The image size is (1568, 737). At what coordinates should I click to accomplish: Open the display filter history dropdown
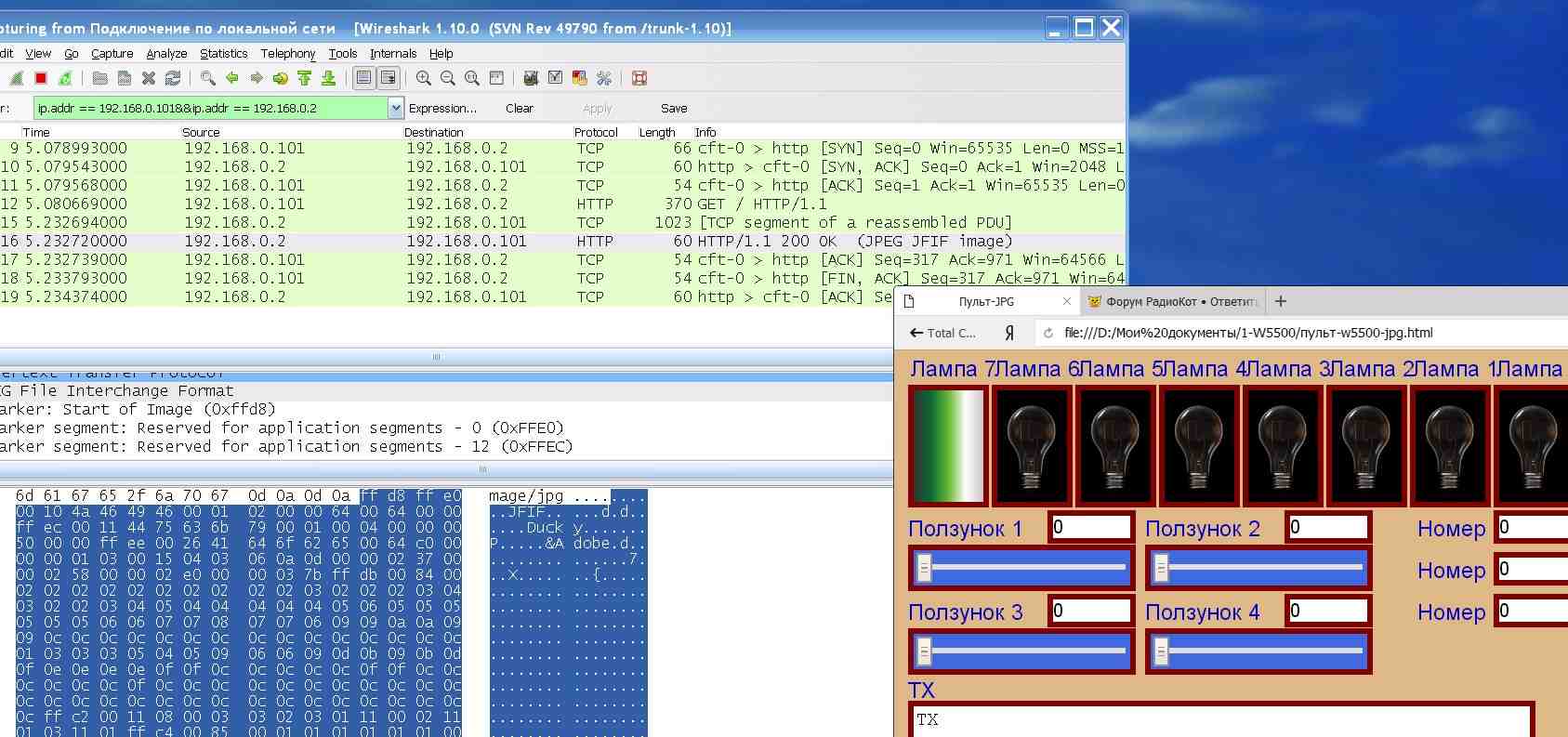pyautogui.click(x=396, y=108)
